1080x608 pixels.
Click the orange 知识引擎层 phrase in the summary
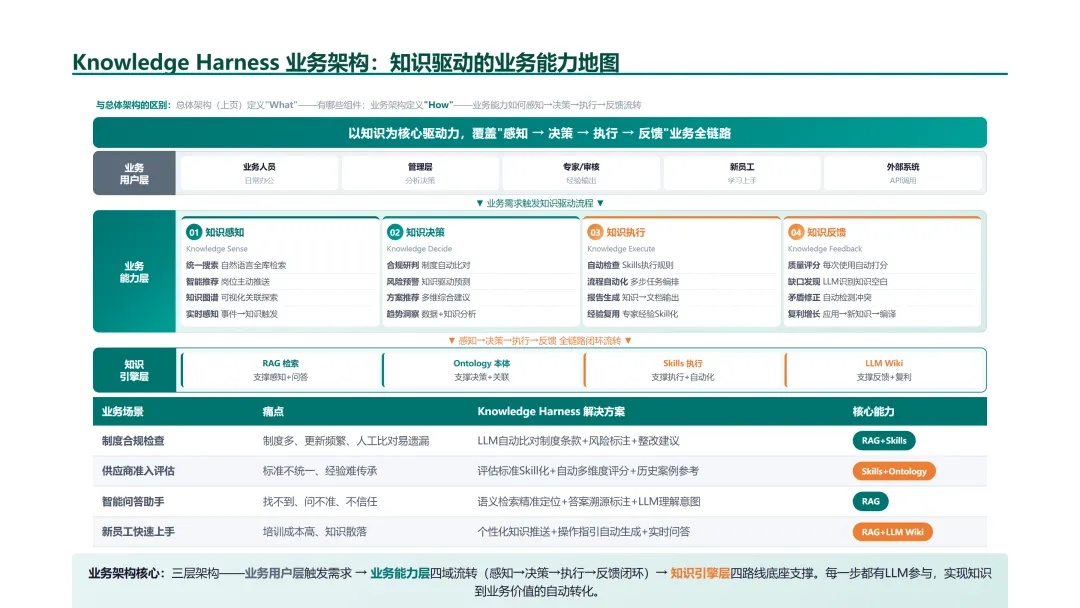click(700, 573)
